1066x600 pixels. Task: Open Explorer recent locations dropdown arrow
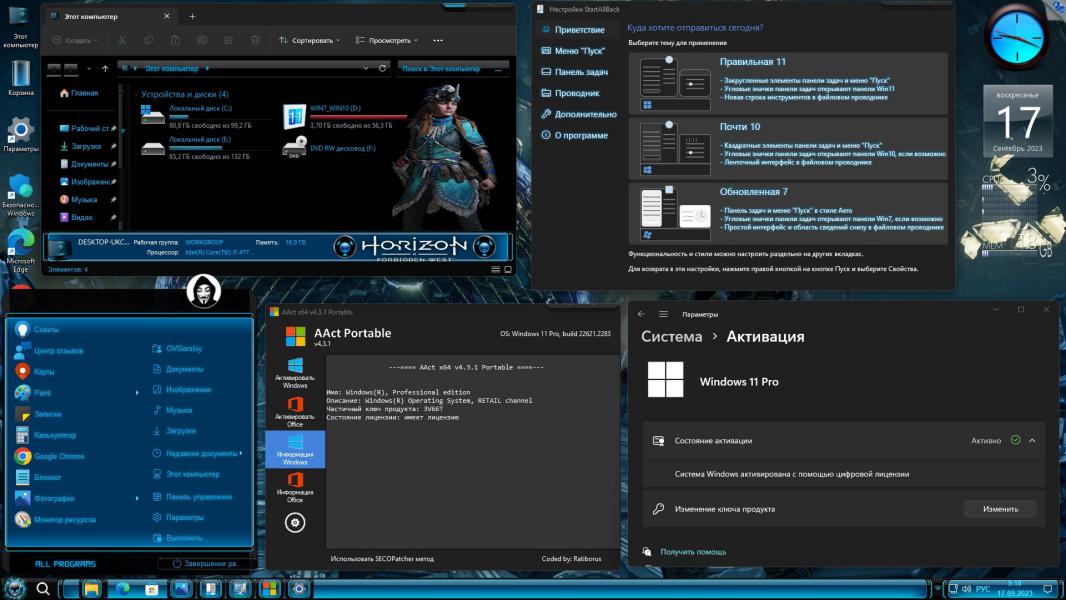coord(88,68)
